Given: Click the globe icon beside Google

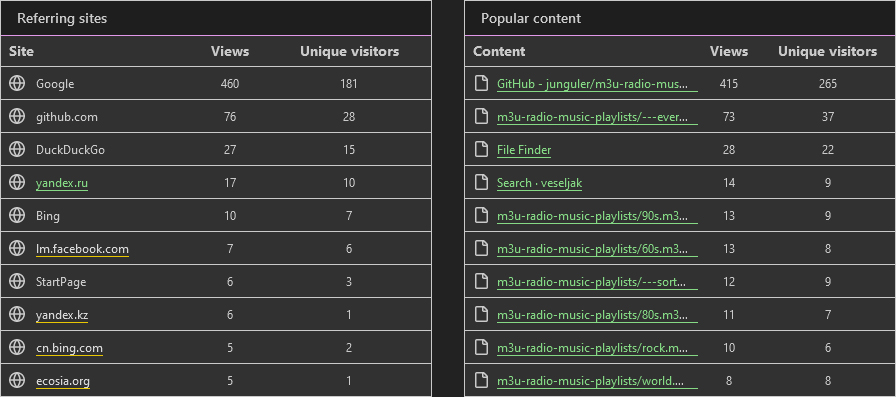Looking at the screenshot, I should tap(17, 83).
